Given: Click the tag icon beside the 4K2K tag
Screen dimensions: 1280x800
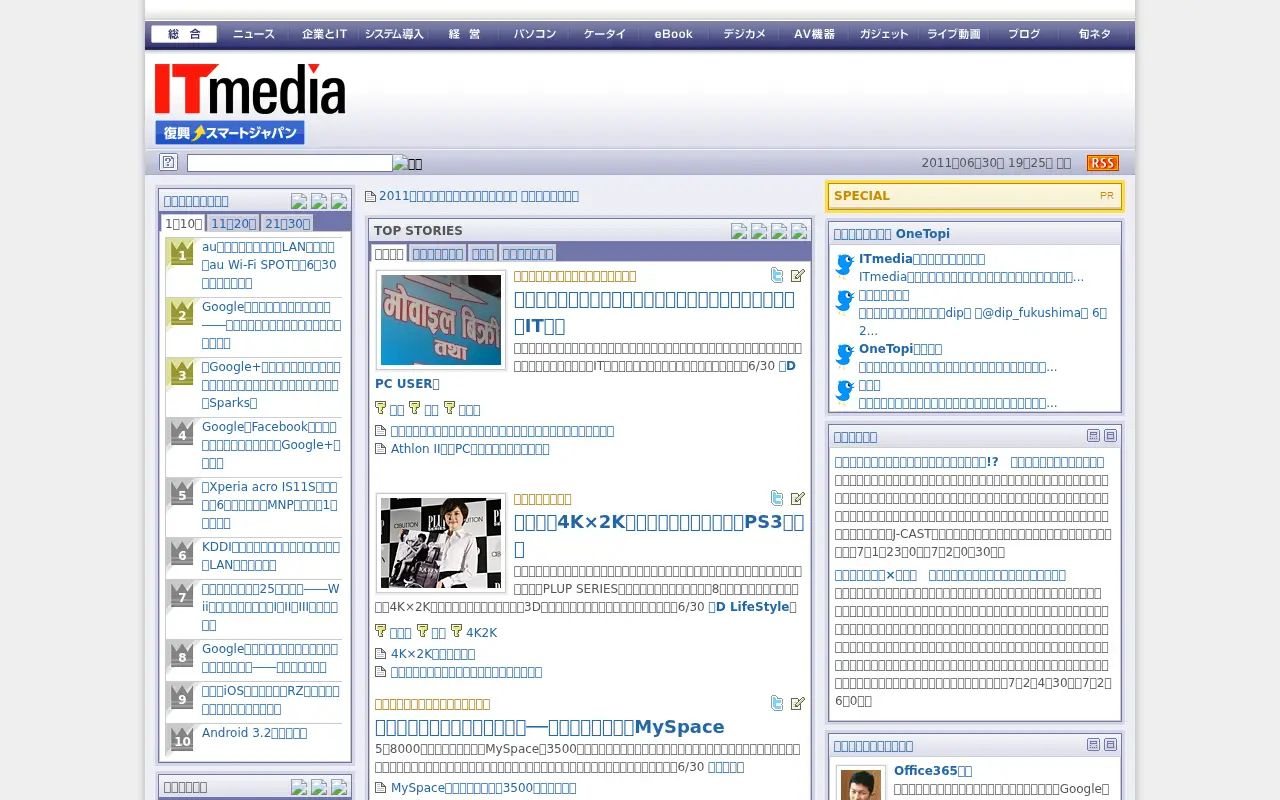Looking at the screenshot, I should pyautogui.click(x=456, y=631).
